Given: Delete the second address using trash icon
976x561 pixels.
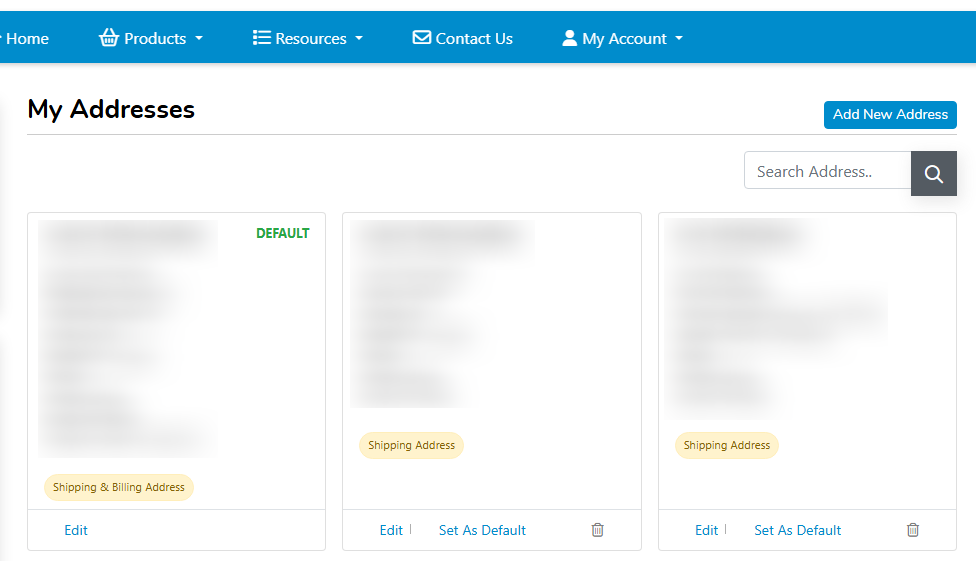Looking at the screenshot, I should tap(598, 530).
